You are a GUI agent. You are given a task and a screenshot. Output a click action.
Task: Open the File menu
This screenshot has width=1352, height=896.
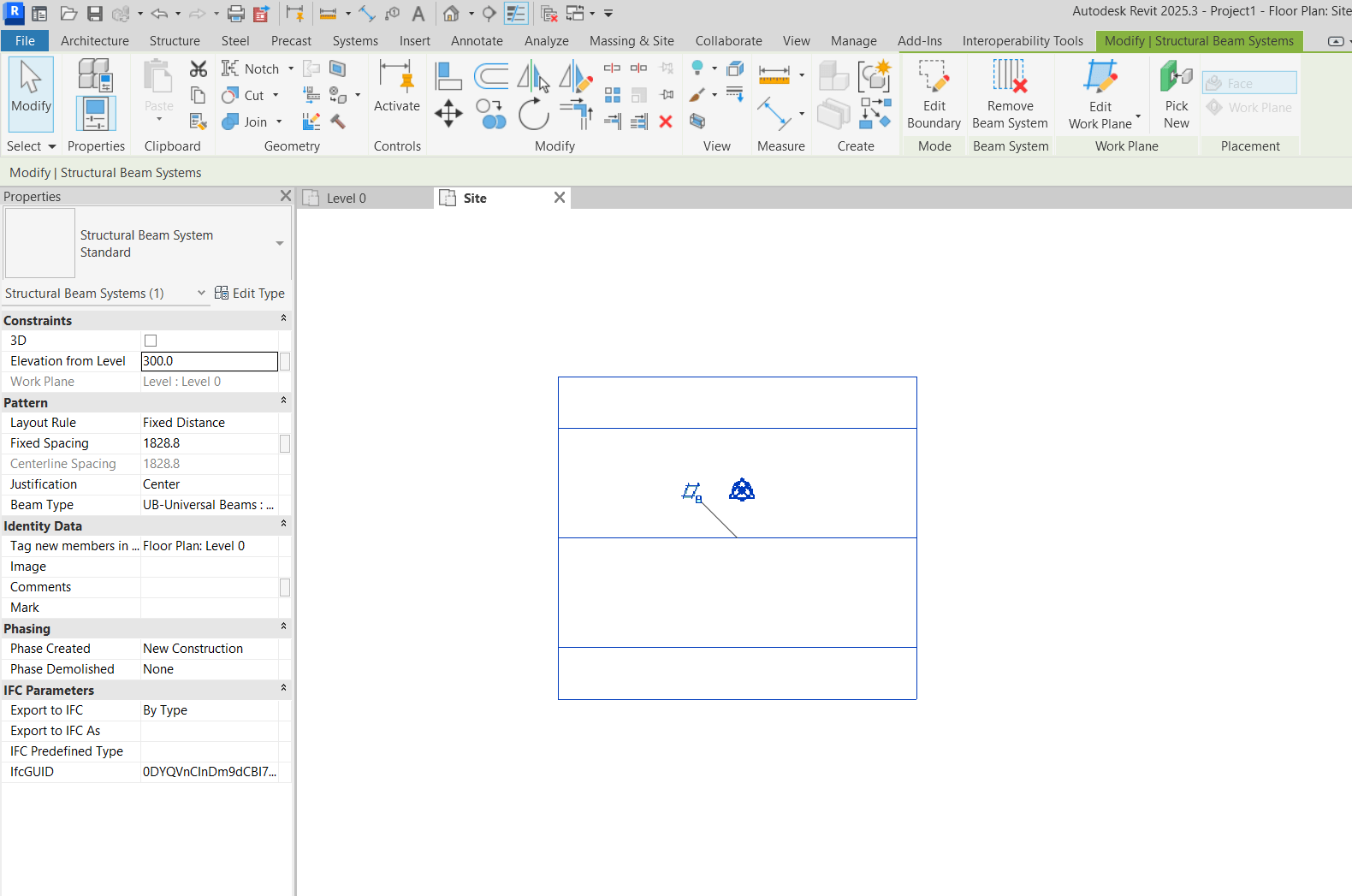pyautogui.click(x=25, y=40)
